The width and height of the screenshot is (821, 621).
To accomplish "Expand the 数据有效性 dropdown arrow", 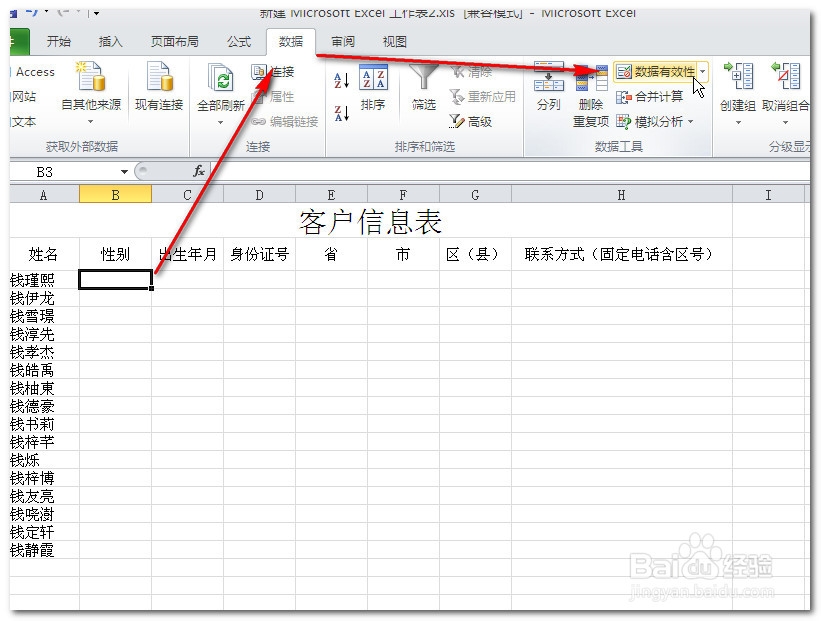I will (x=703, y=72).
